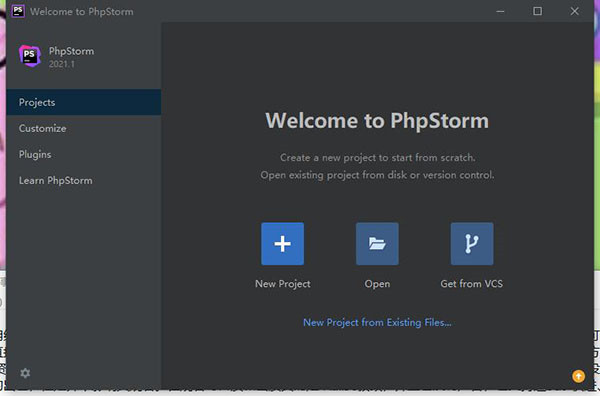Click 'Create a new project to start from scratch.'
This screenshot has height=396, width=600.
(x=378, y=158)
